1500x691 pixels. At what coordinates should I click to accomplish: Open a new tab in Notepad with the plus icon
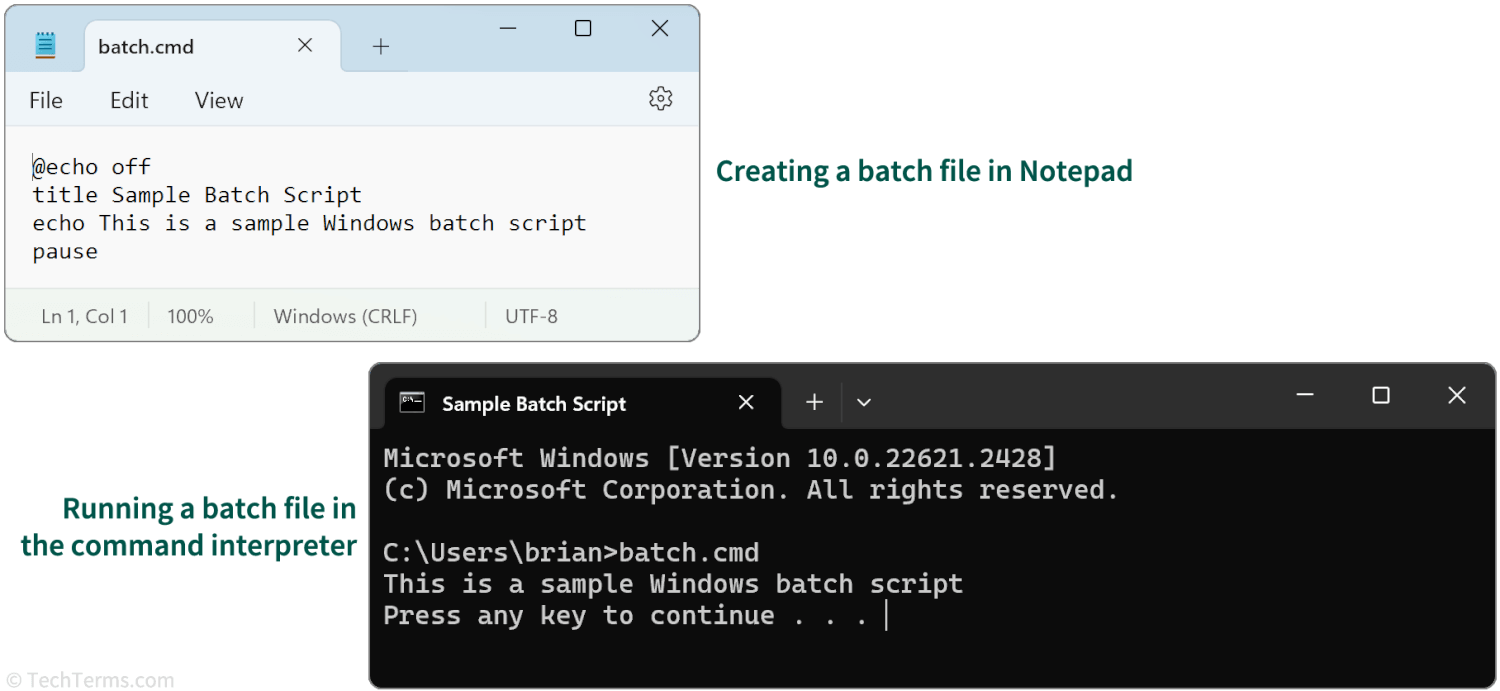[x=381, y=44]
